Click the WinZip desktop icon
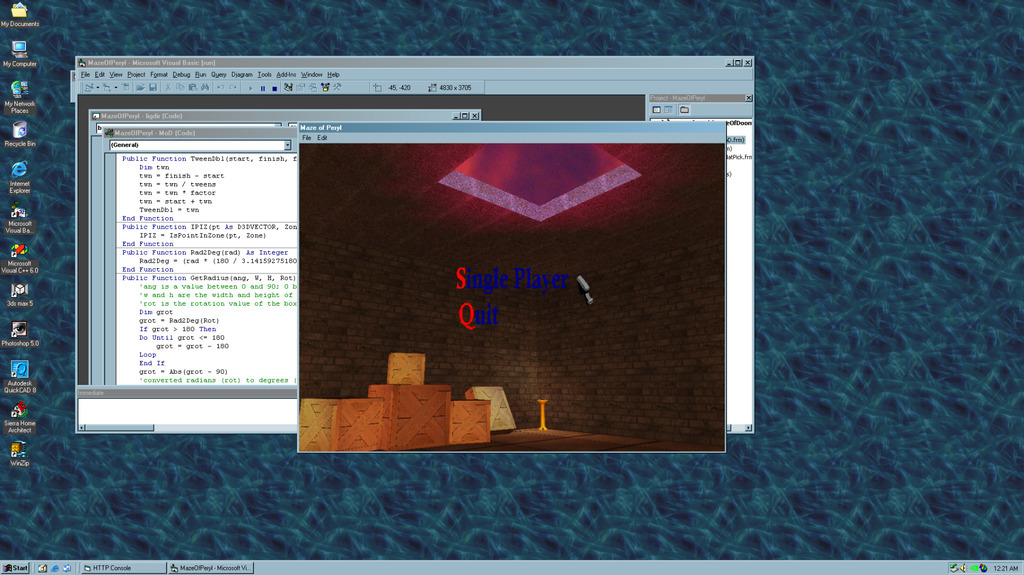The width and height of the screenshot is (1024, 575). click(19, 451)
